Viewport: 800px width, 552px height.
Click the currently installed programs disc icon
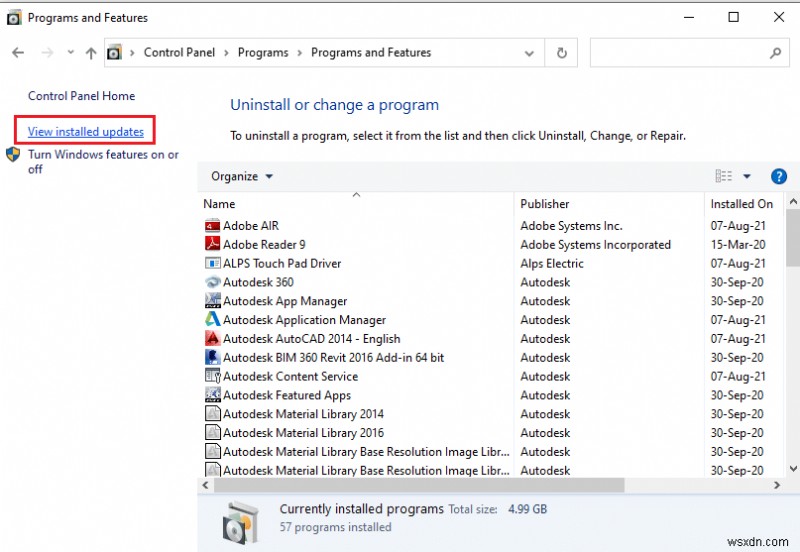[239, 522]
